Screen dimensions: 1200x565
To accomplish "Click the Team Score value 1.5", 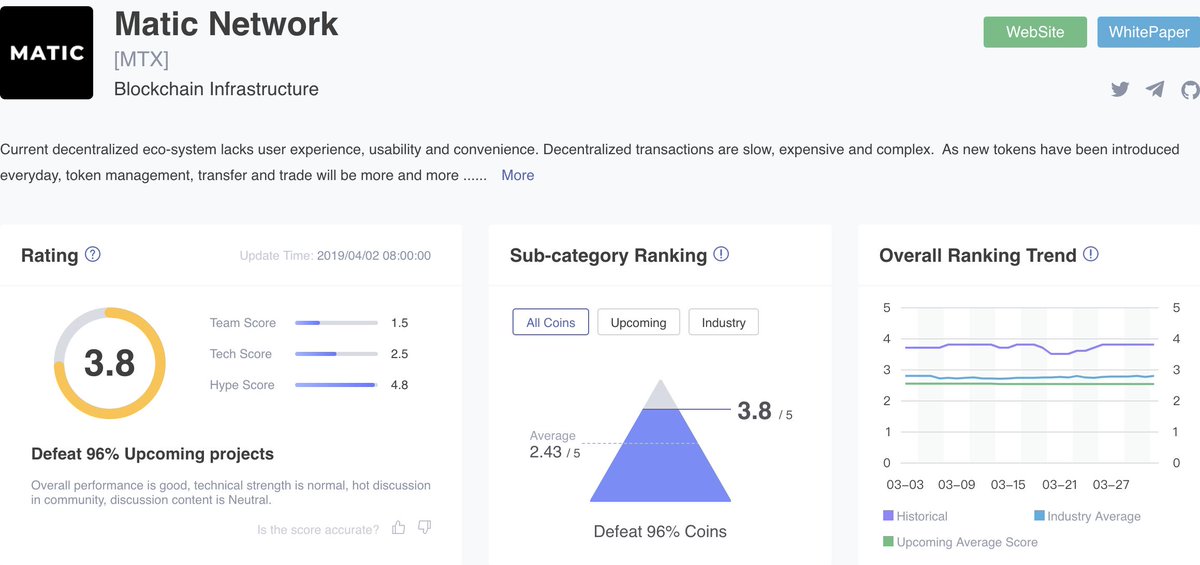I will click(400, 323).
